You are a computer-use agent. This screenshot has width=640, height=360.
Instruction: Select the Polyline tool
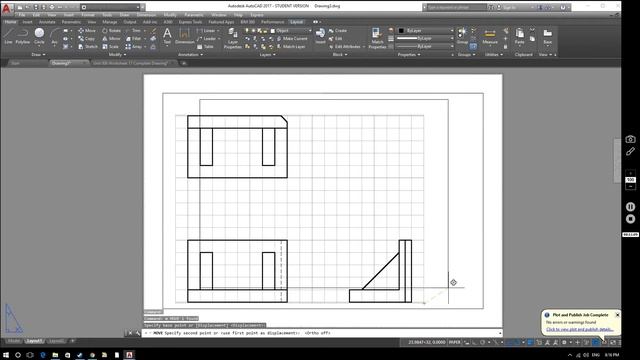(22, 36)
